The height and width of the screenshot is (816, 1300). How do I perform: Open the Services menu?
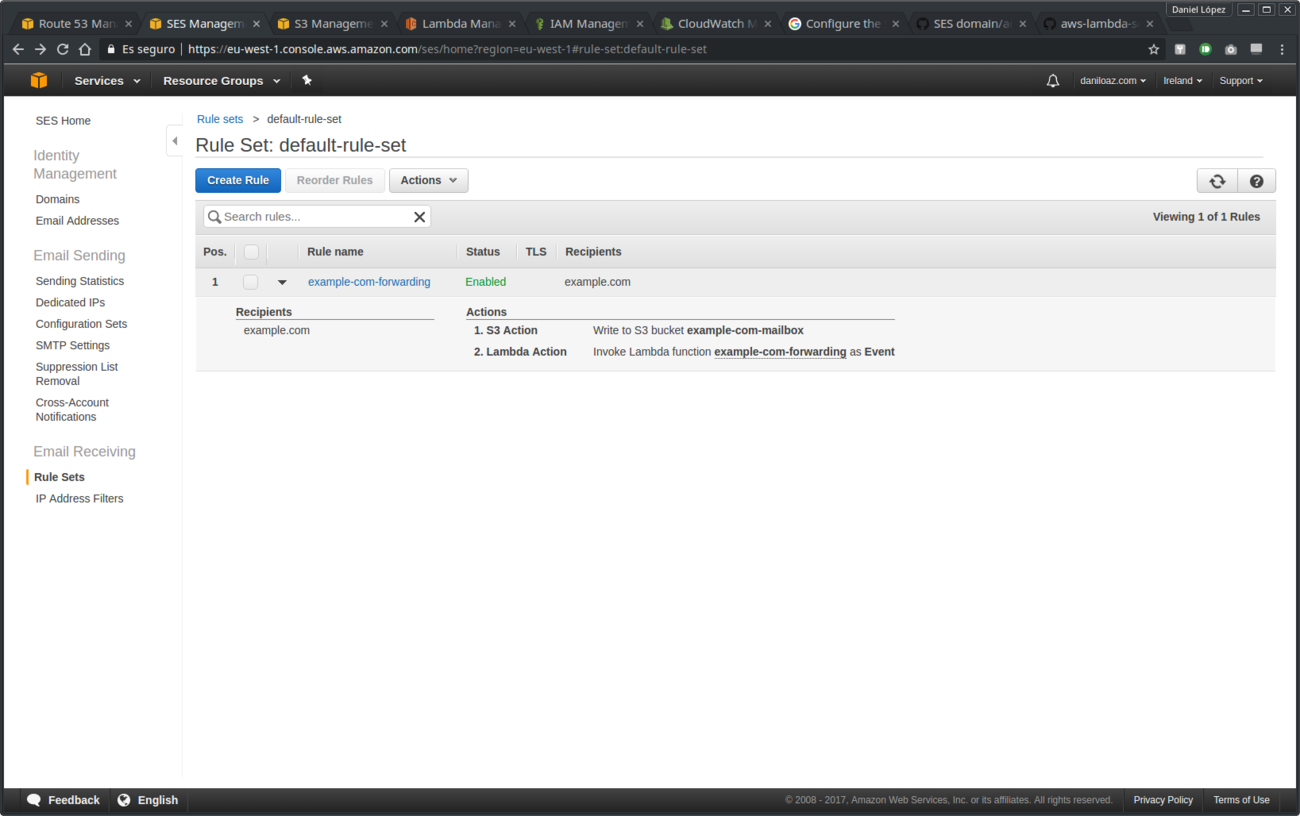click(x=106, y=80)
